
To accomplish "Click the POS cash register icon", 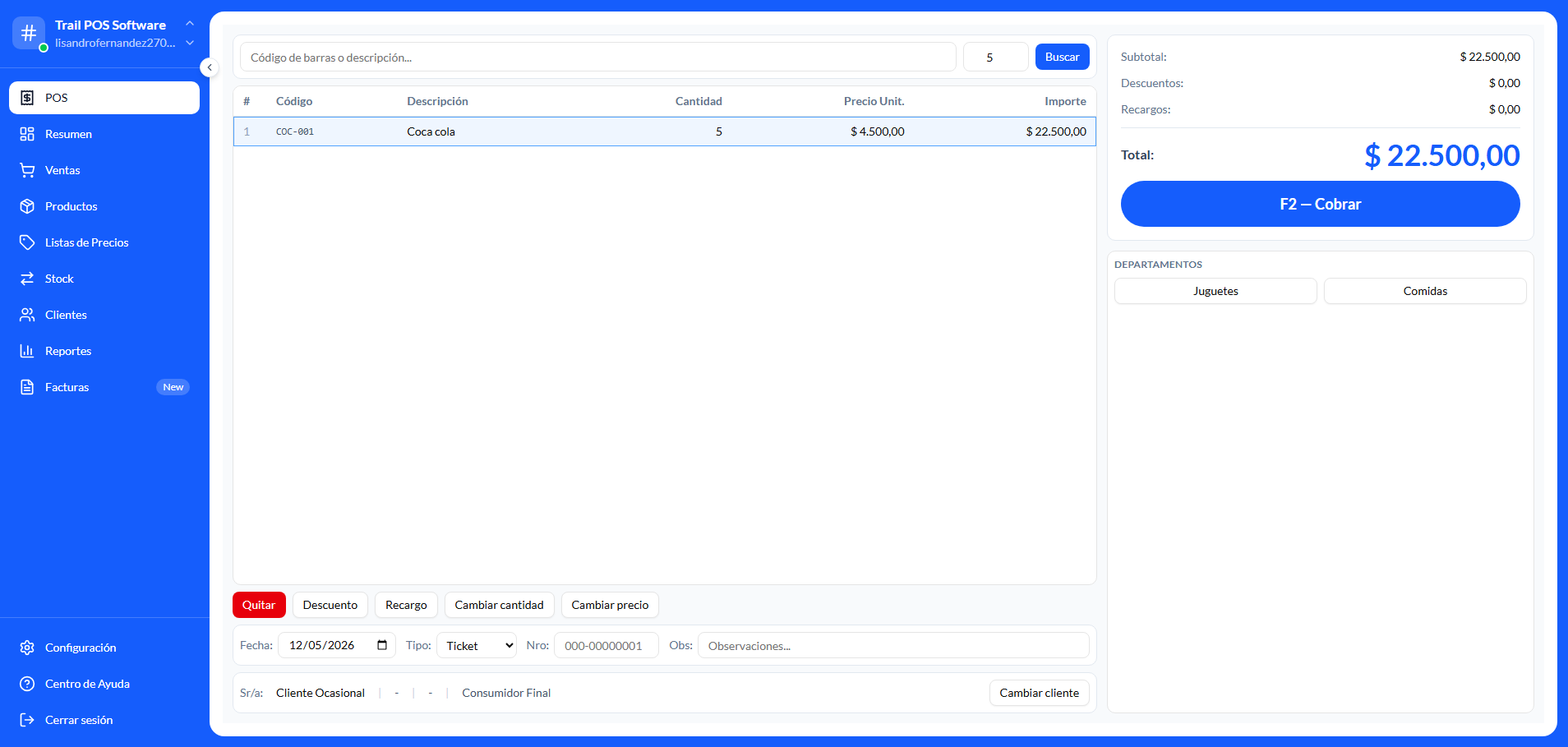I will pyautogui.click(x=27, y=98).
